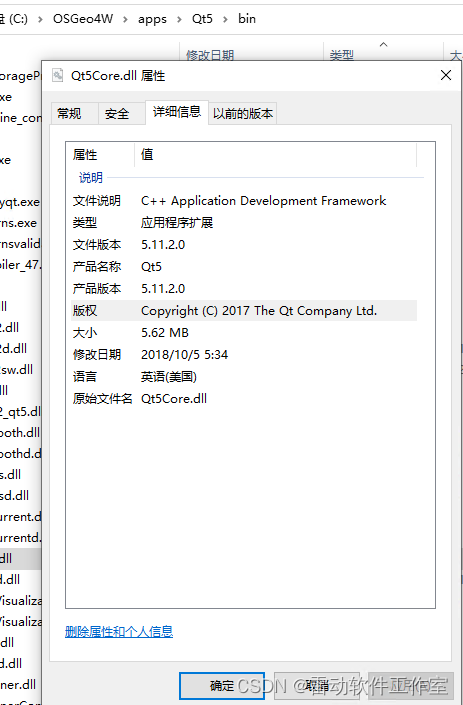Click the Qt5Core.dll file icon in the dialog title bar

58,75
